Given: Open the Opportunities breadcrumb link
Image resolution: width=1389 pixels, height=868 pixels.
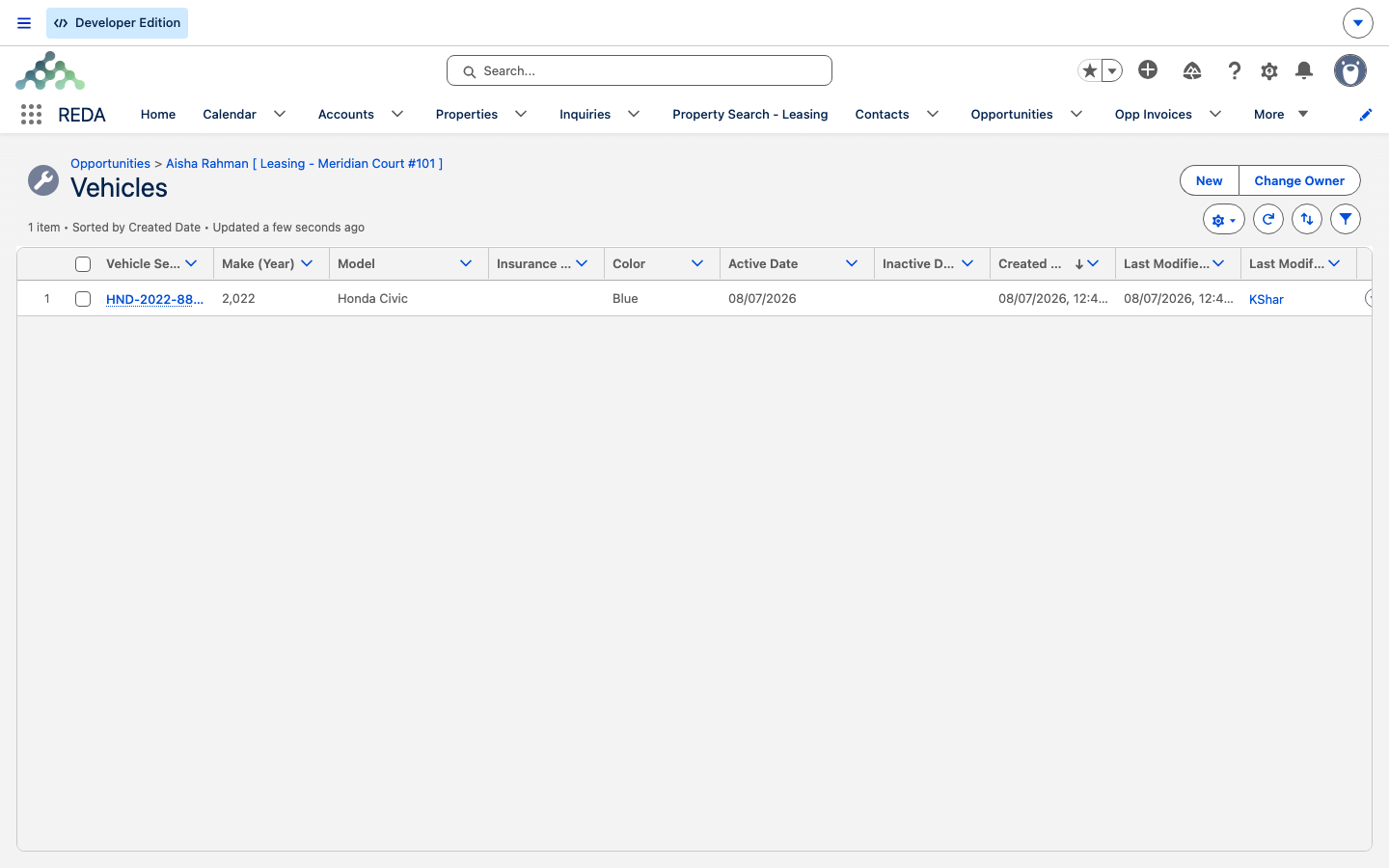Looking at the screenshot, I should (110, 164).
